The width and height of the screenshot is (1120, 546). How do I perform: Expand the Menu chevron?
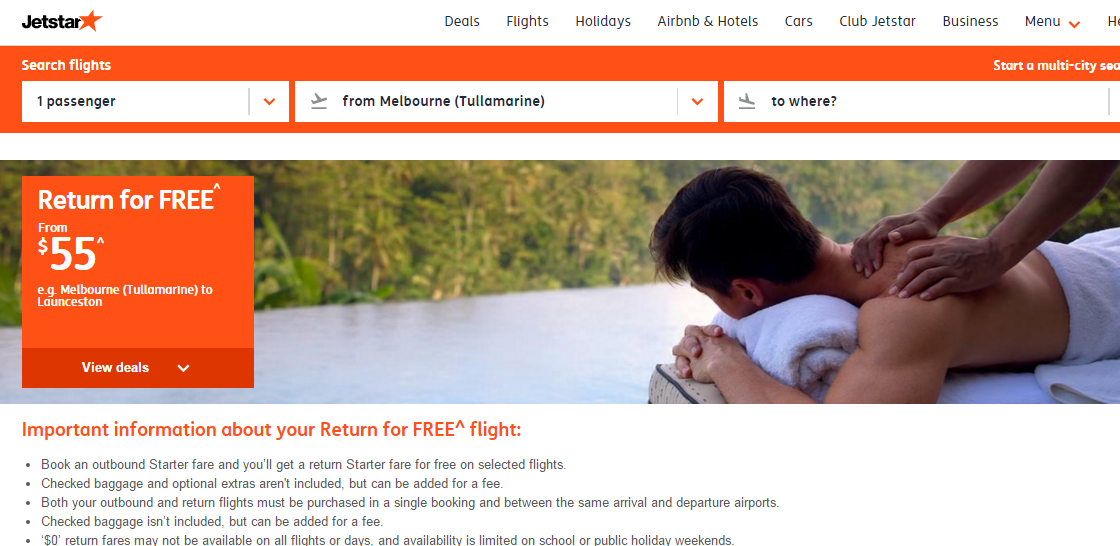(1074, 24)
